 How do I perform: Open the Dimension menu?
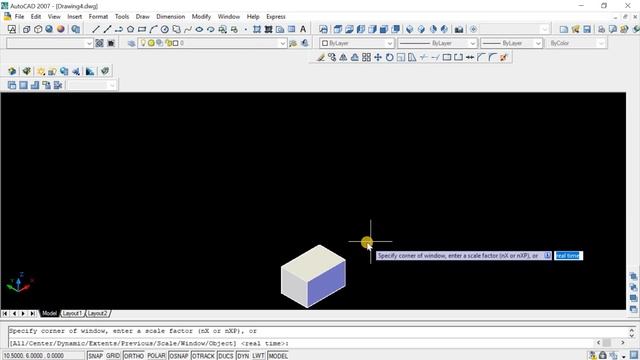pos(171,17)
